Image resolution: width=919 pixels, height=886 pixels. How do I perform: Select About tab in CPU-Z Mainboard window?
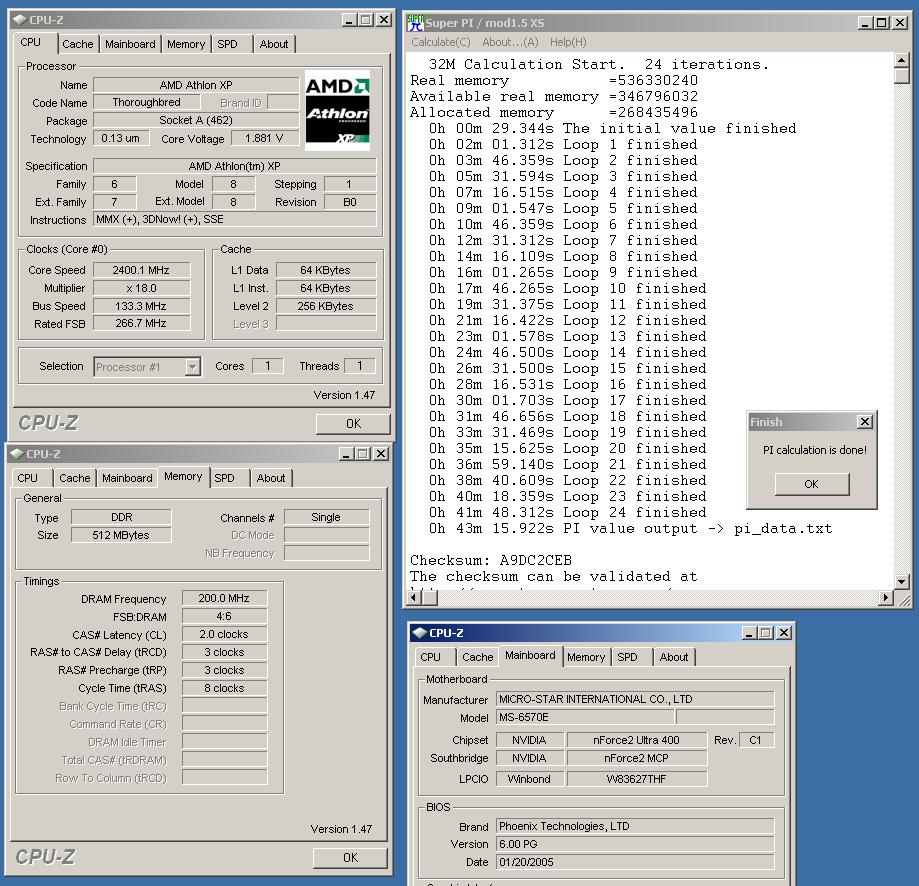pyautogui.click(x=674, y=657)
